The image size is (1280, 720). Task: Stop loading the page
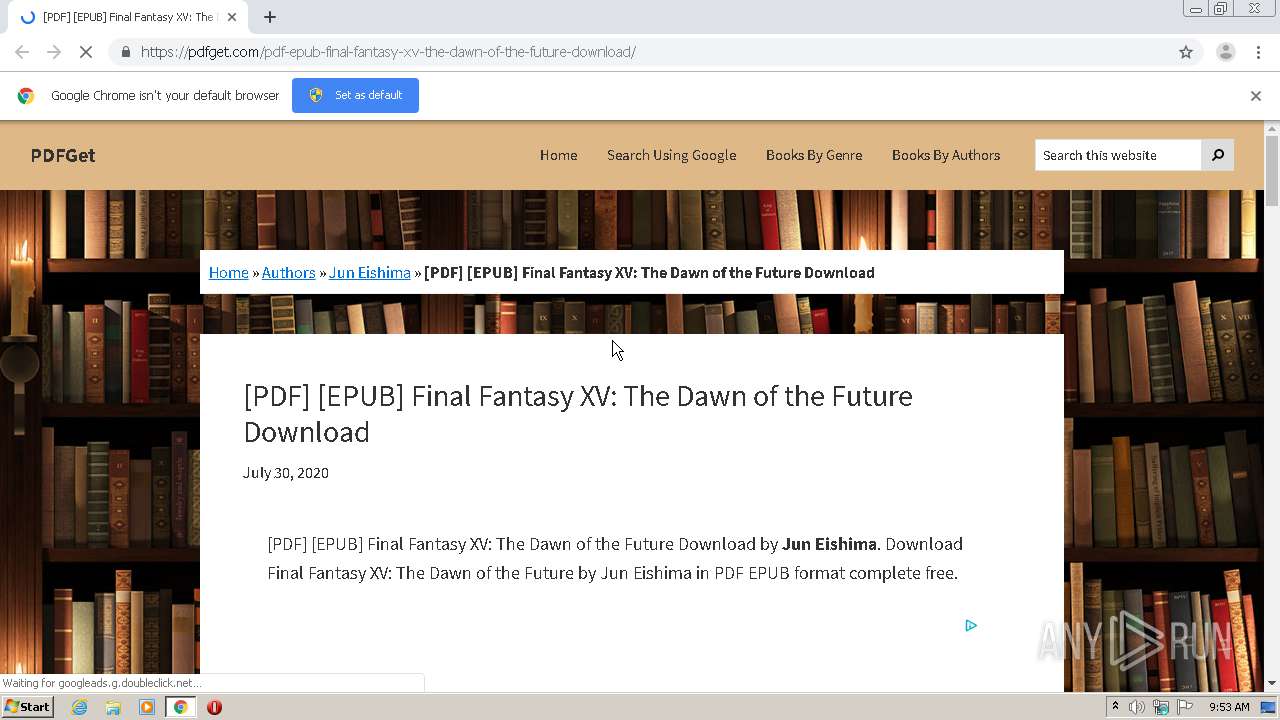(86, 52)
